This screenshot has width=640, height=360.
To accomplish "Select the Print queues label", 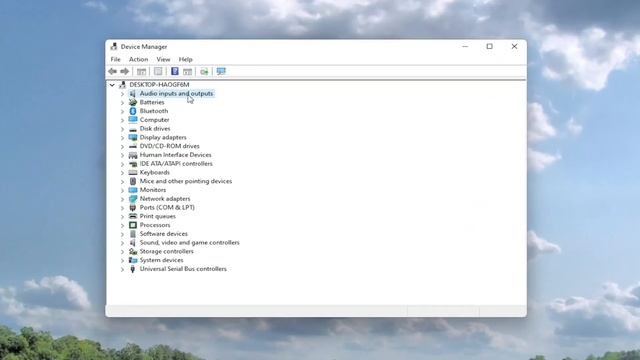I will click(x=158, y=216).
